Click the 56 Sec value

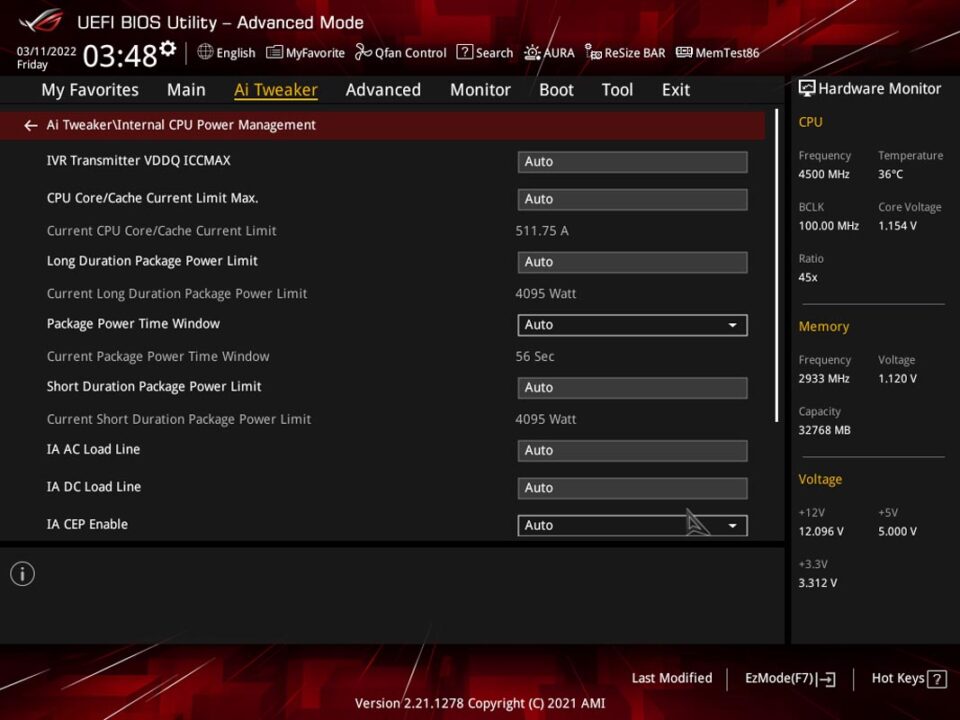pyautogui.click(x=534, y=356)
